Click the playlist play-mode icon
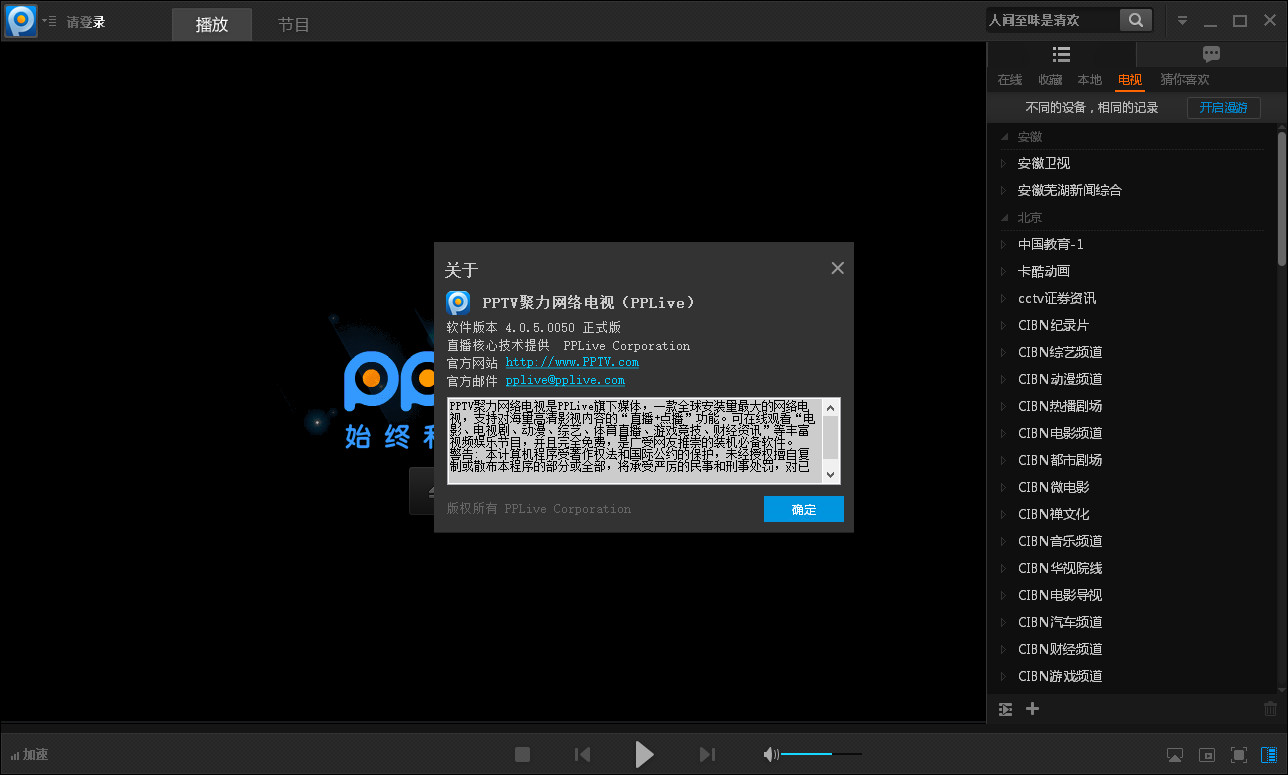 coord(1006,709)
